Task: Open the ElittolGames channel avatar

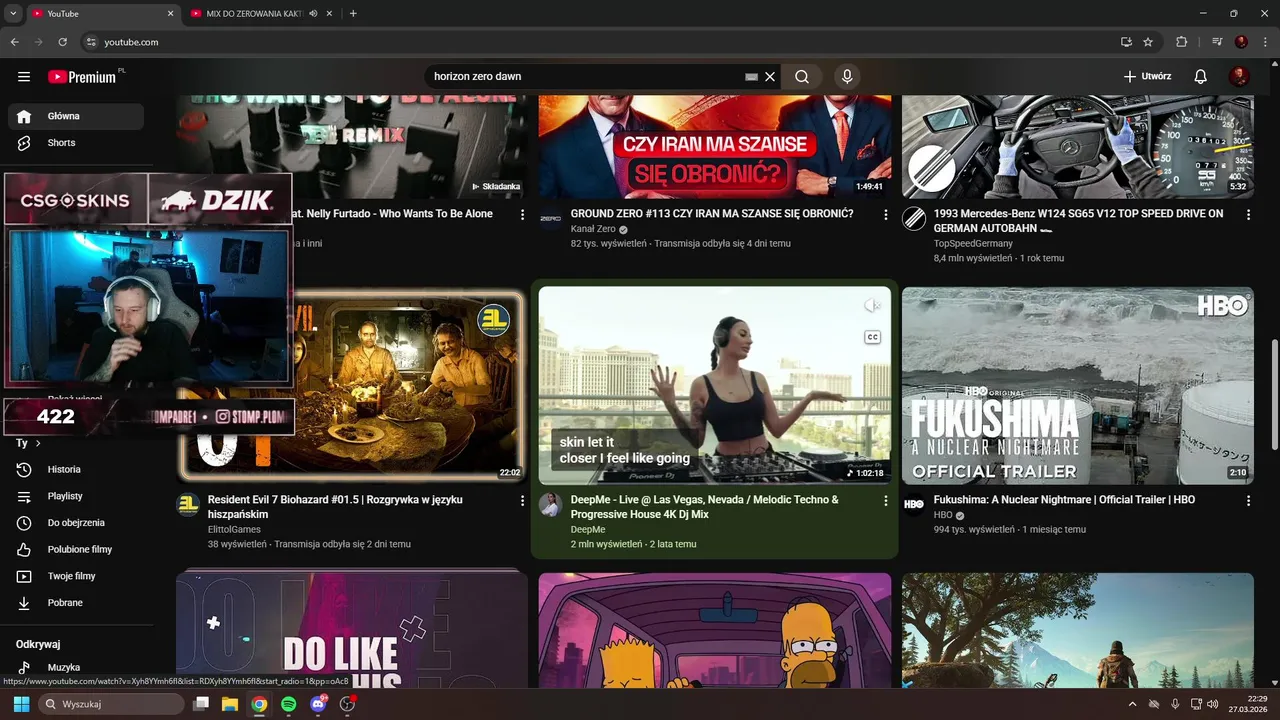Action: pyautogui.click(x=188, y=505)
